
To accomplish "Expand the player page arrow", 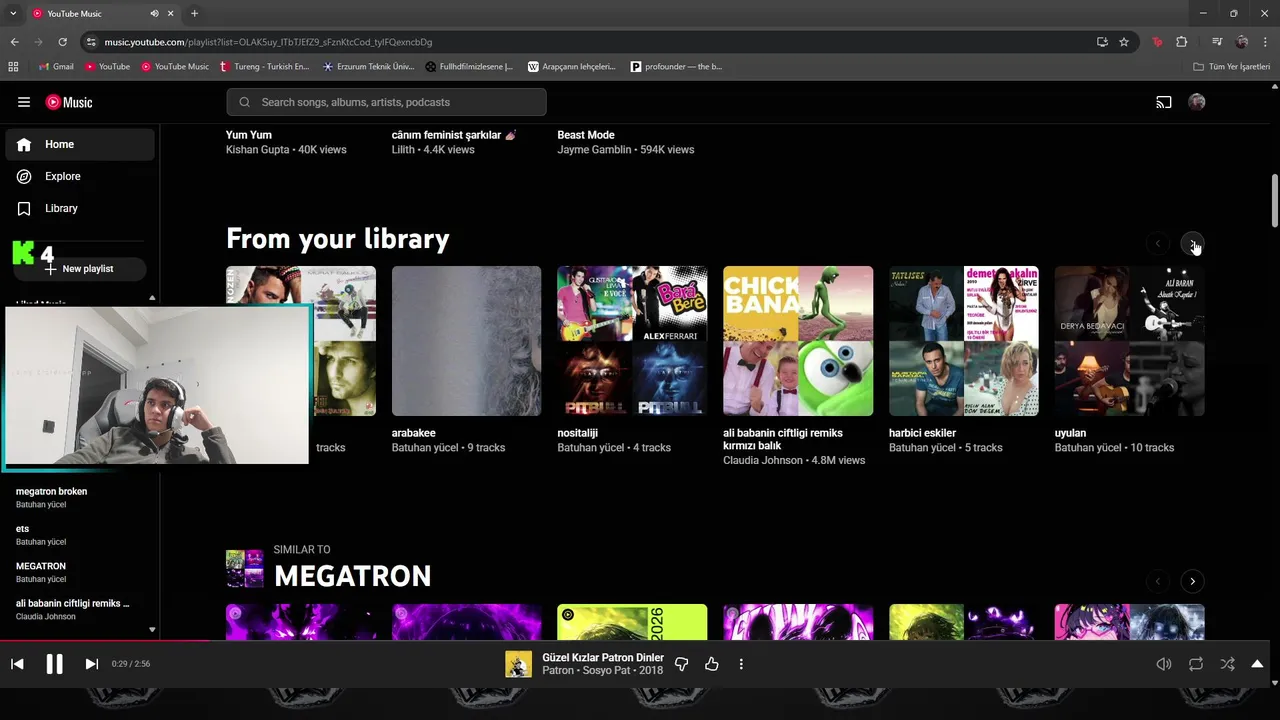I will click(1257, 664).
